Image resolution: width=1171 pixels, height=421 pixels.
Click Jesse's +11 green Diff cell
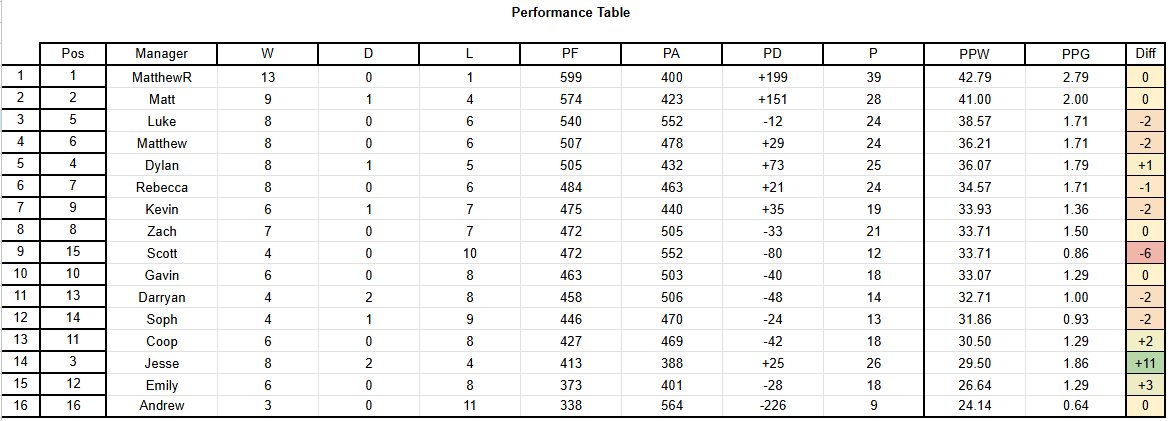tap(1145, 364)
